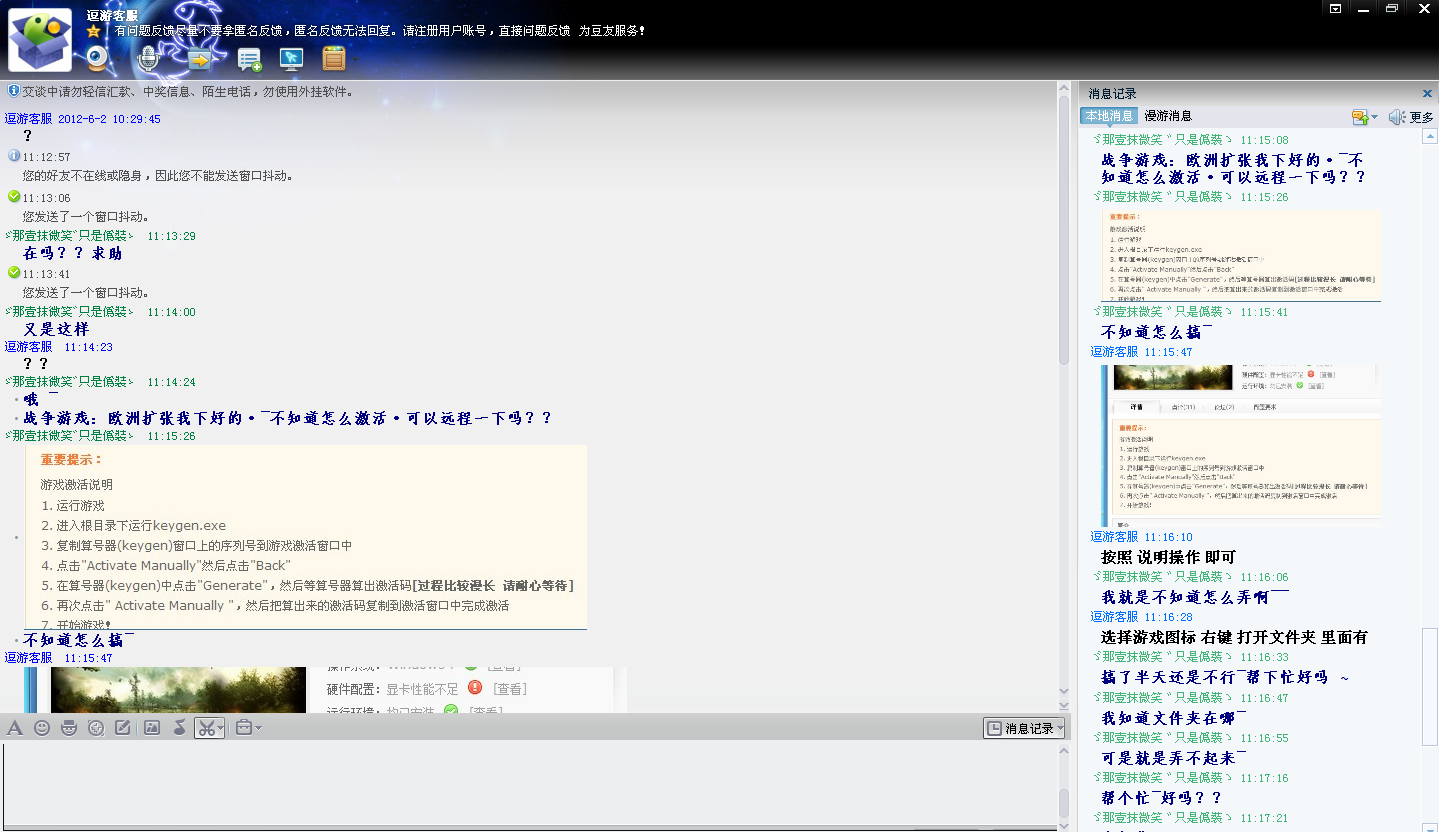Click message 不知道怎么搞 in main chat
Screen dimensions: 1439x832
[x=78, y=640]
